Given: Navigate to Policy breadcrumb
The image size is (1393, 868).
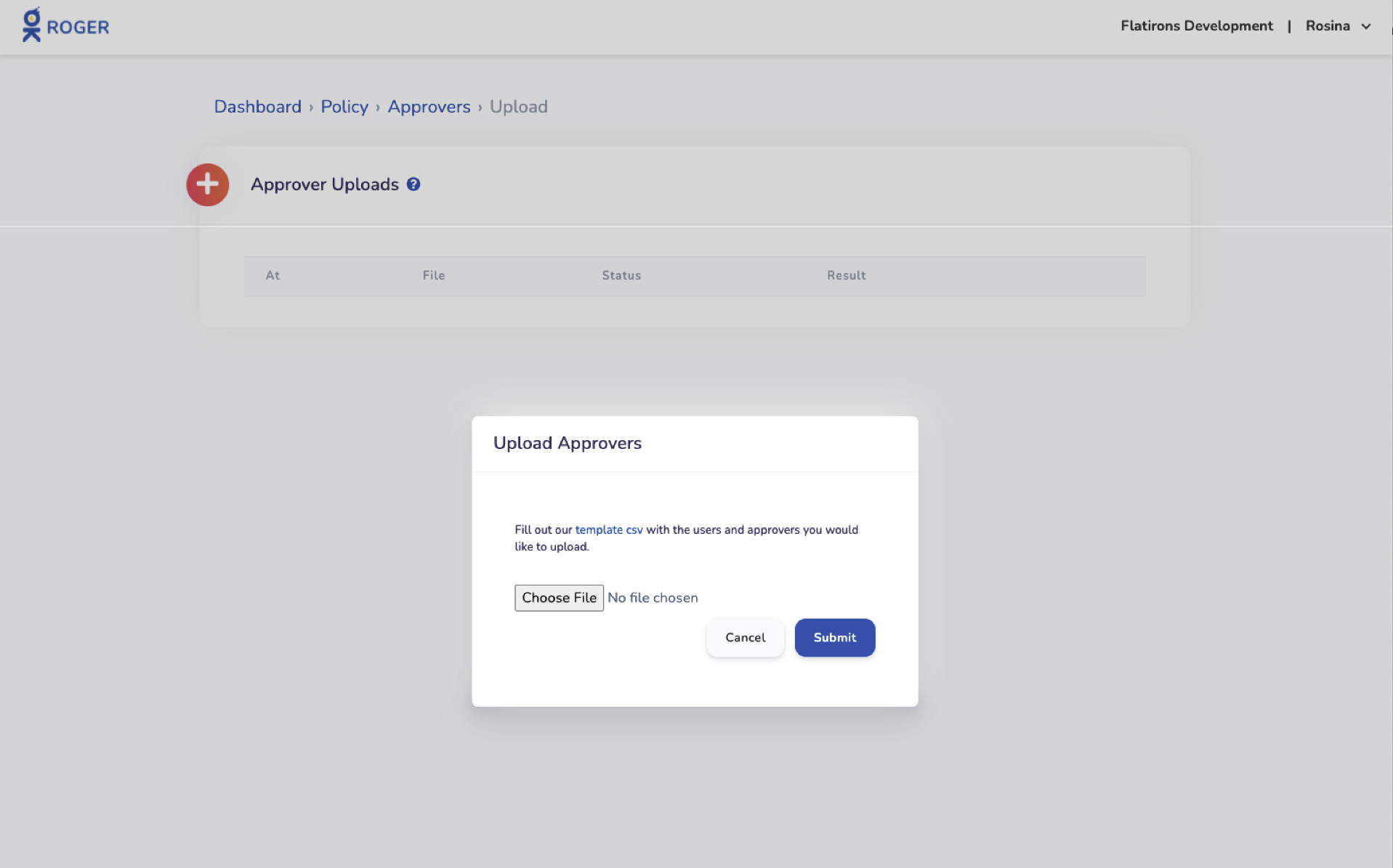Looking at the screenshot, I should coord(344,107).
